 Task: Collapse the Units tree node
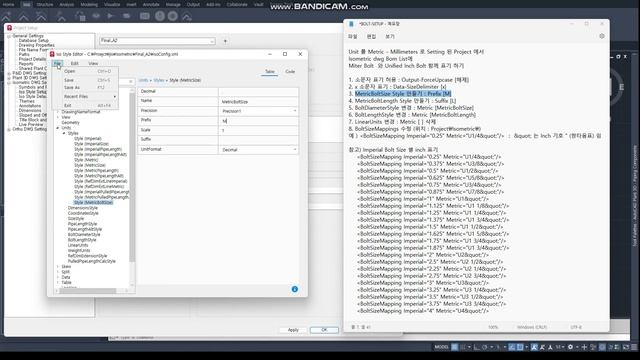[x=58, y=128]
